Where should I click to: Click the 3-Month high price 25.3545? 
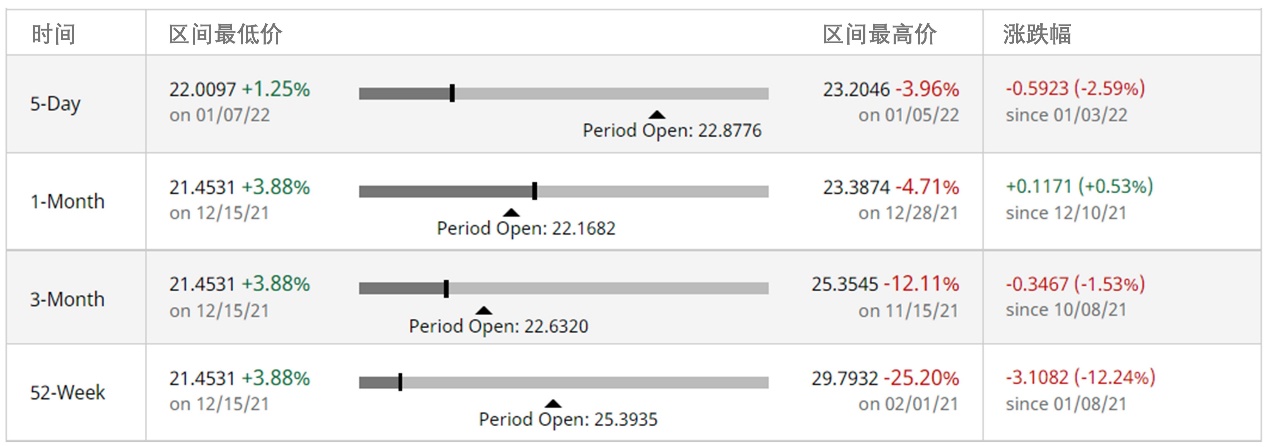845,284
